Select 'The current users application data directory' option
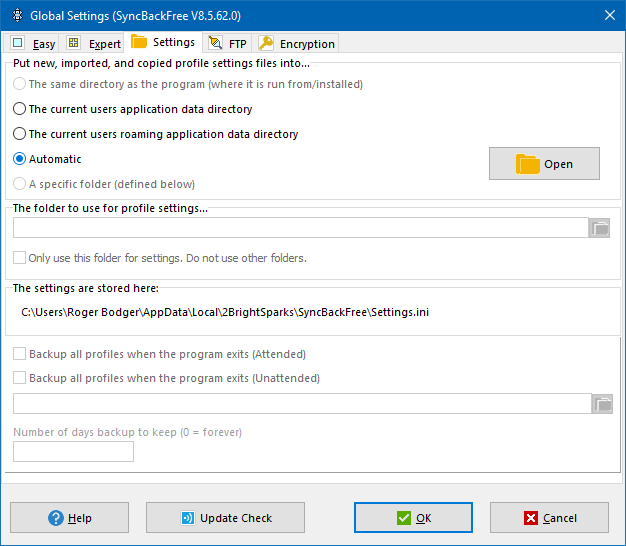 click(20, 109)
